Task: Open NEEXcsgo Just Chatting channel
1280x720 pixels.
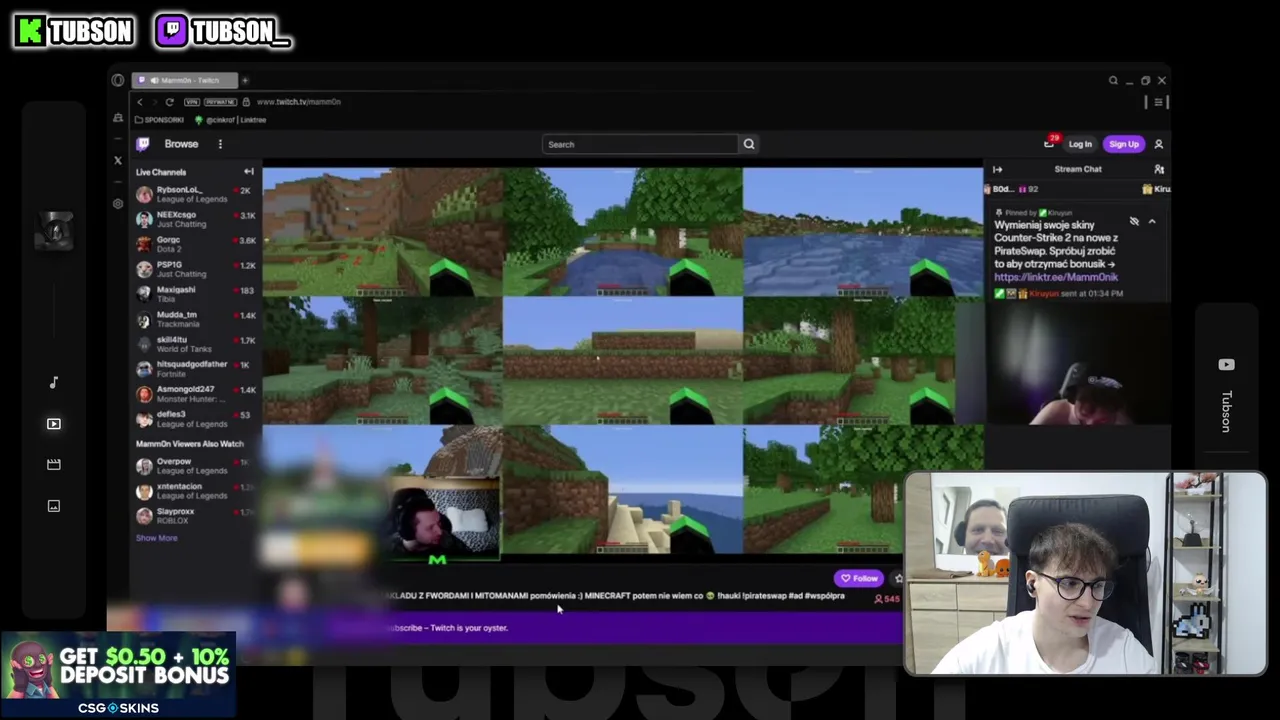Action: [x=196, y=219]
